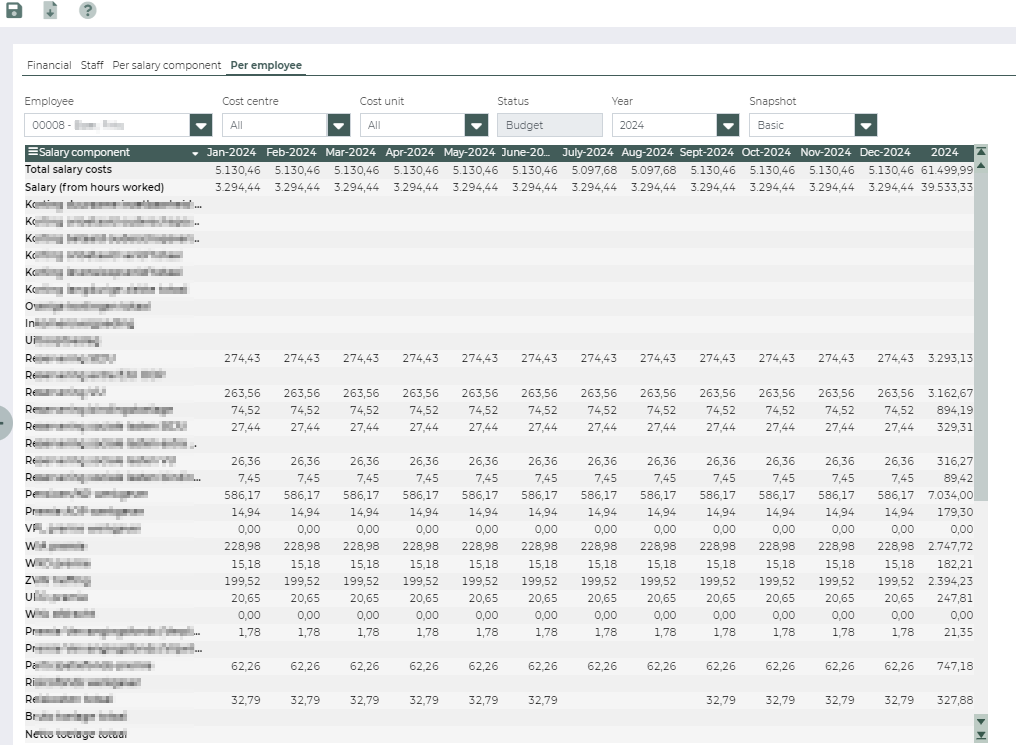The image size is (1016, 745).
Task: Open the Employee dropdown arrow
Action: tap(201, 125)
